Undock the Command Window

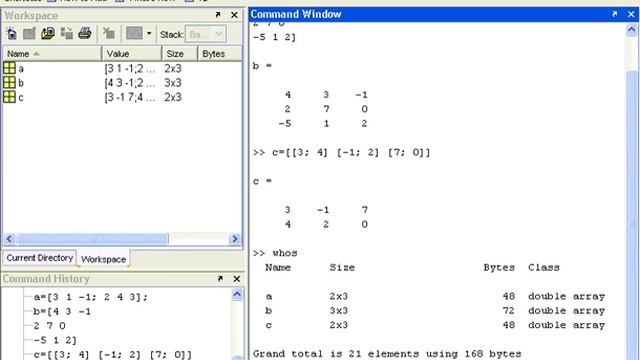615,14
